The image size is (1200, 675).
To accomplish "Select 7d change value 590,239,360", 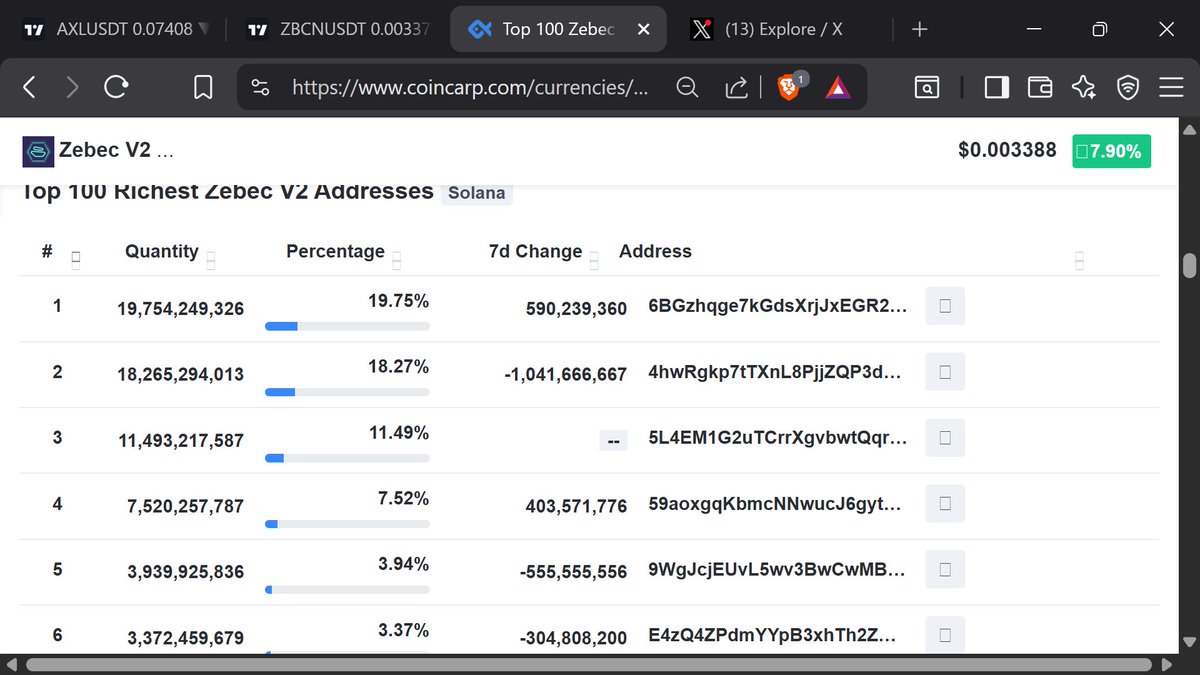I will tap(576, 309).
